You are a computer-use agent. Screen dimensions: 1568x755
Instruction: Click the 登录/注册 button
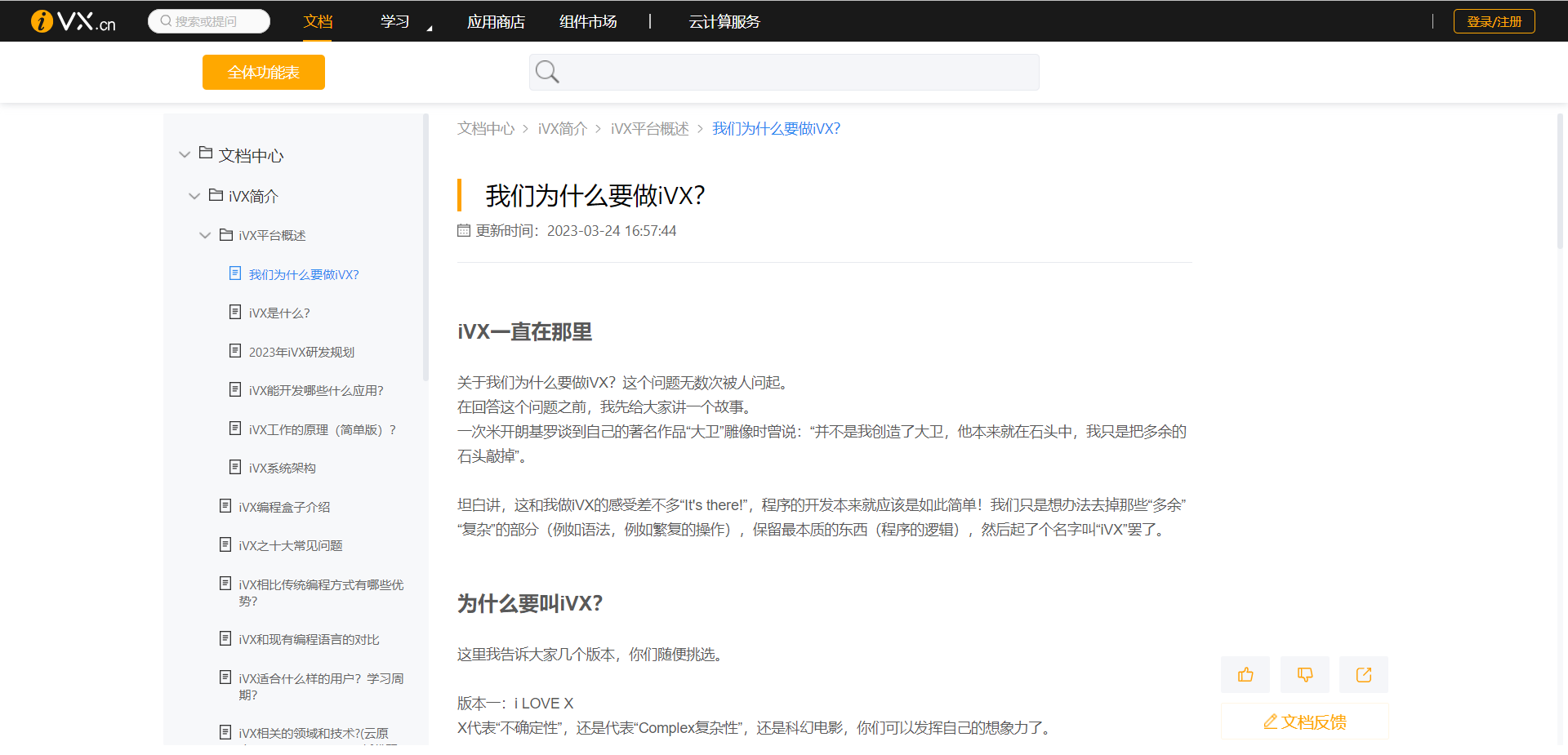coord(1494,21)
